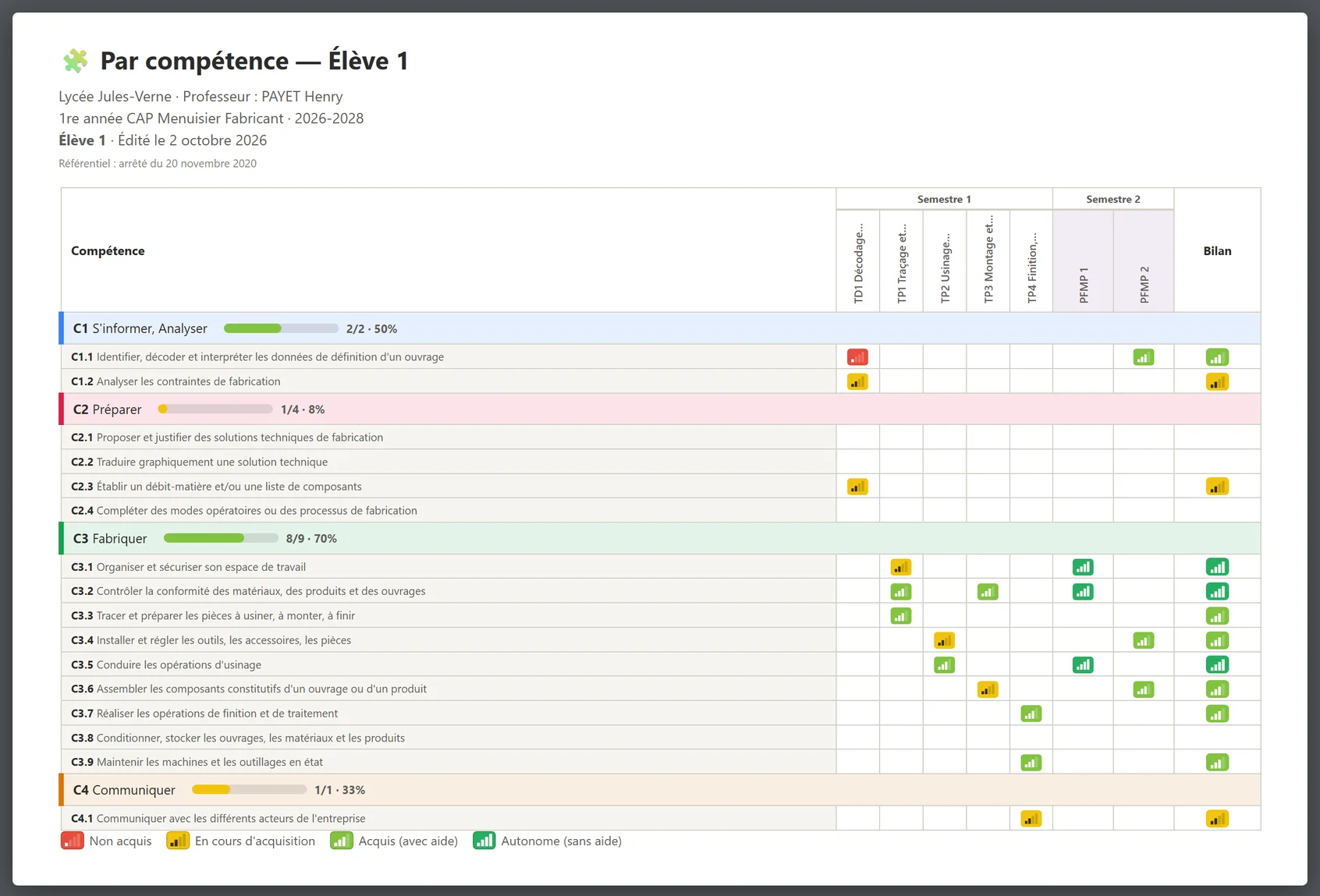Click the TP3 Montage column header
This screenshot has width=1320, height=896.
[988, 261]
